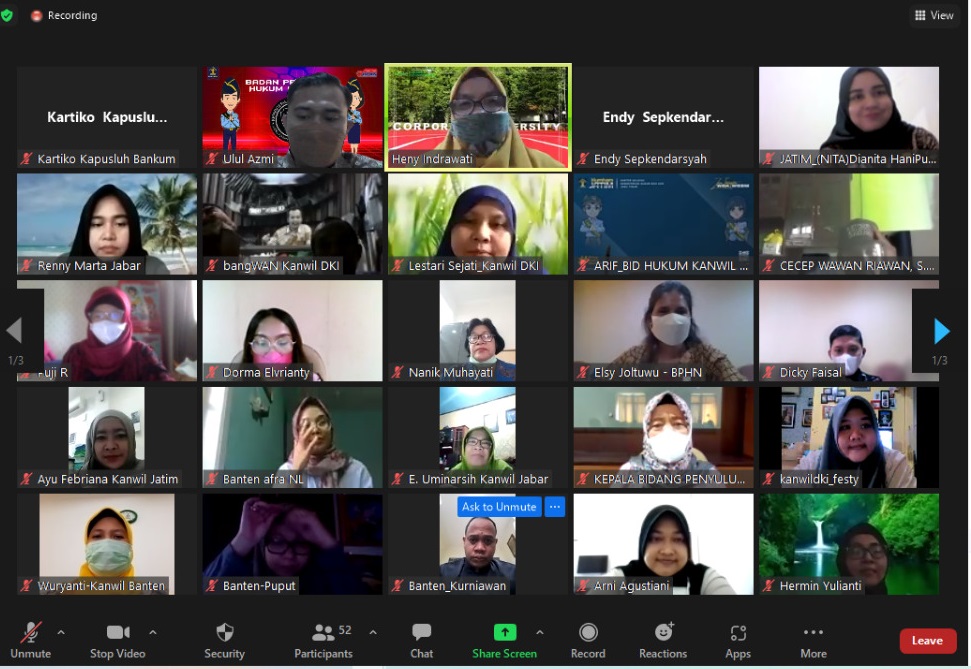Open audio options caret next to Unmute
Viewport: 971px width, 669px height.
click(61, 632)
